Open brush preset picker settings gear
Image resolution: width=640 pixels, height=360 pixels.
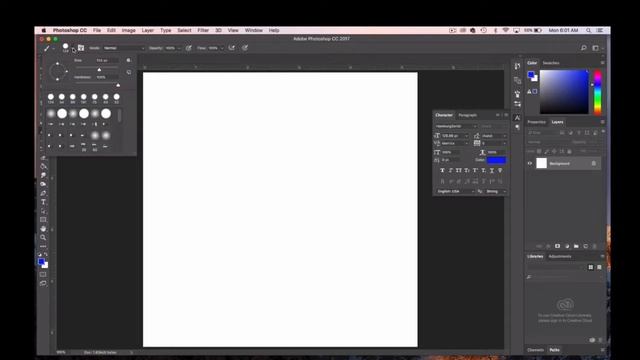click(129, 60)
